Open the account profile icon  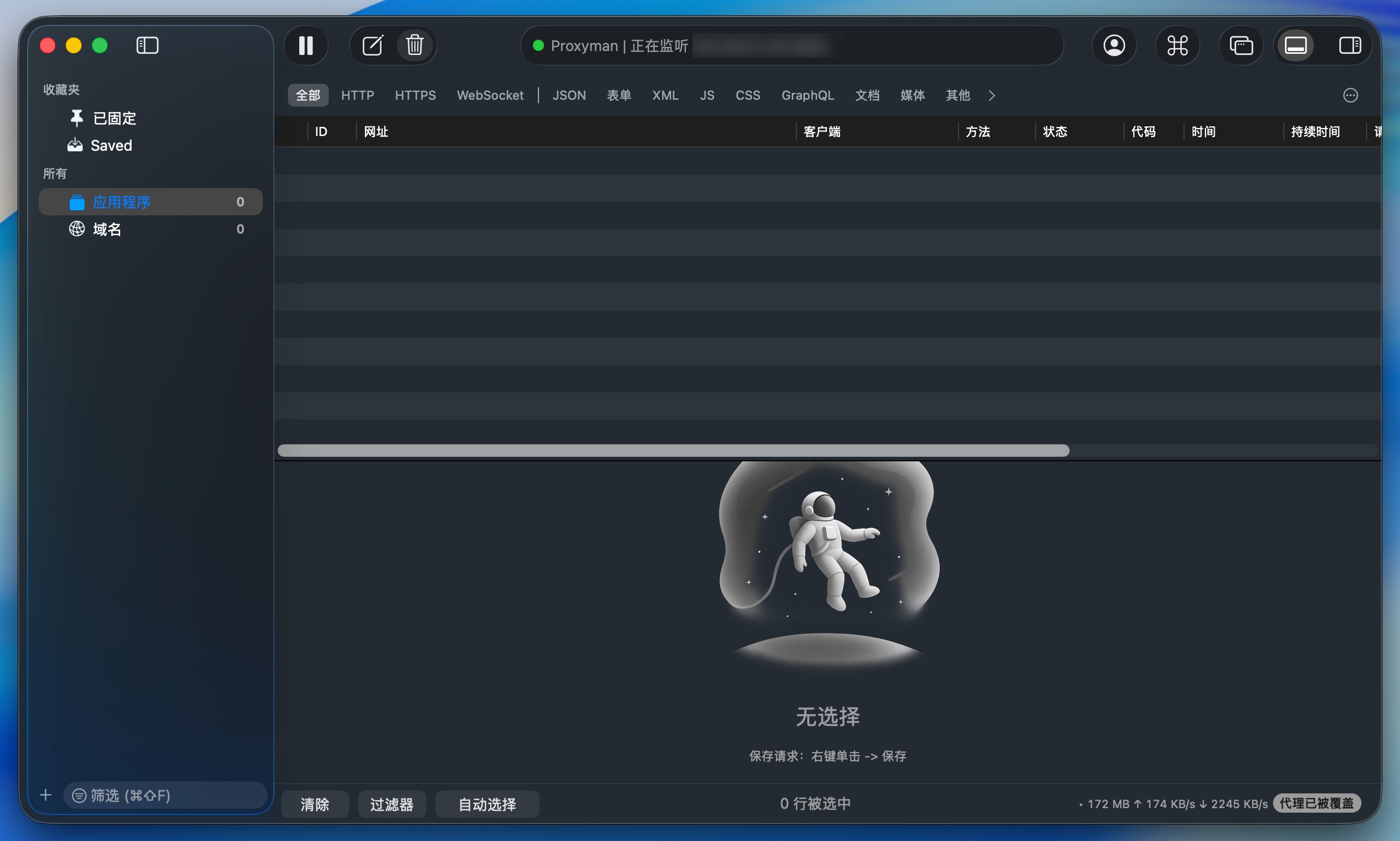(x=1114, y=45)
